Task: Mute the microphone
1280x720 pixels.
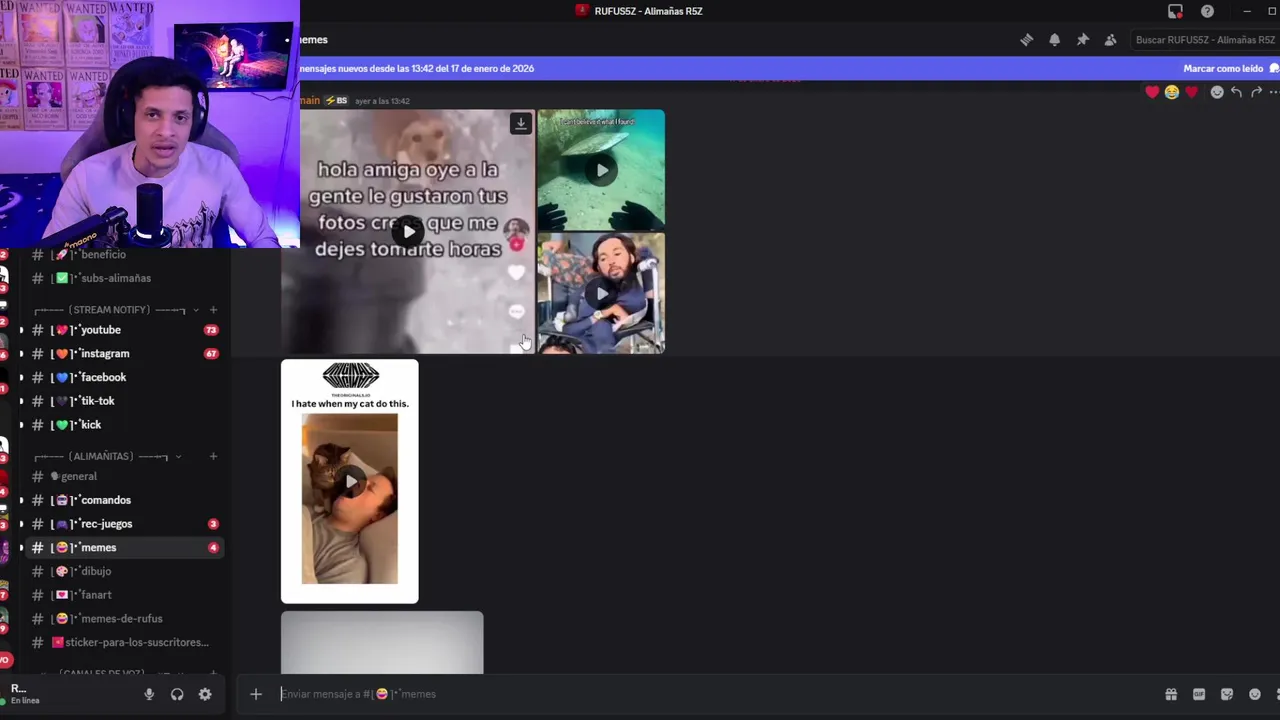Action: 149,694
